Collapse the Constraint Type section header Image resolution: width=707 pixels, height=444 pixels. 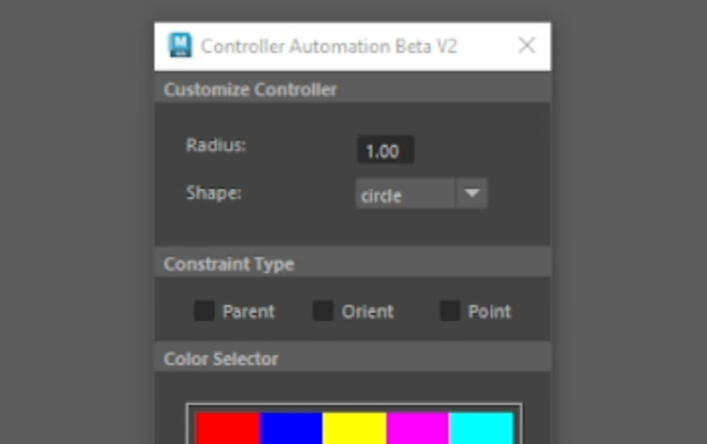(x=229, y=264)
